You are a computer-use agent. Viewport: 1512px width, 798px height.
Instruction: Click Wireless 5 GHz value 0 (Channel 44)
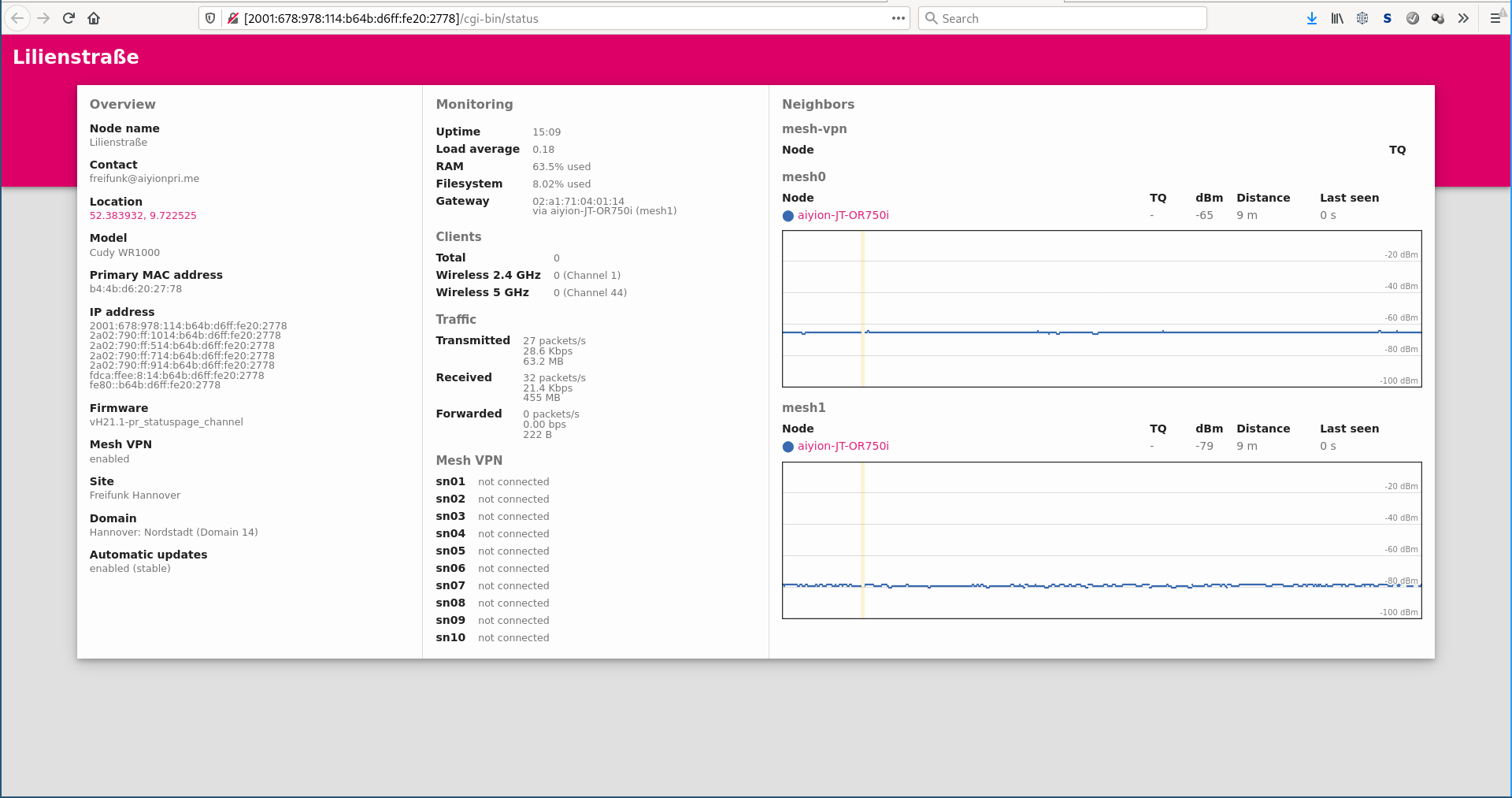pos(590,293)
